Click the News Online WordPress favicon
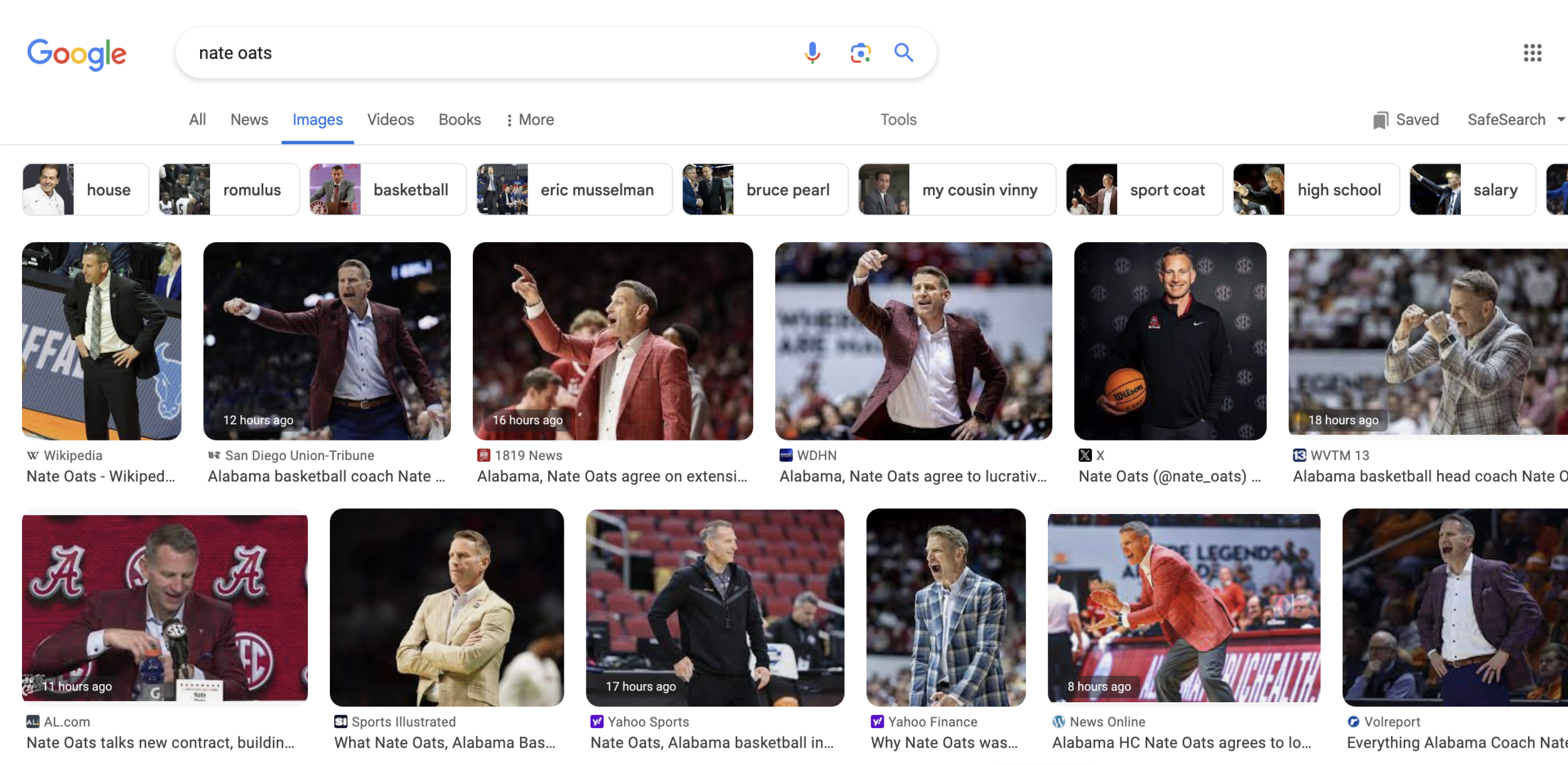Screen dimensions: 1568x765 [1059, 722]
